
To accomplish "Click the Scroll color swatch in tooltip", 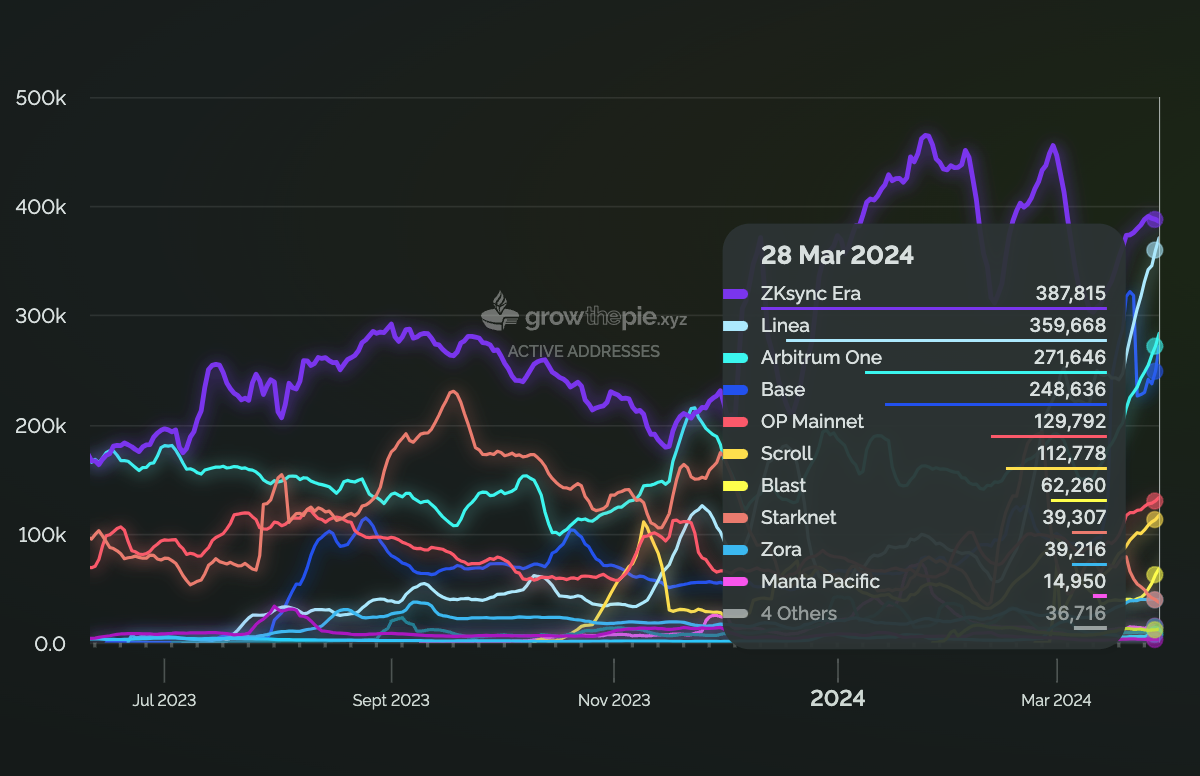I will (735, 454).
